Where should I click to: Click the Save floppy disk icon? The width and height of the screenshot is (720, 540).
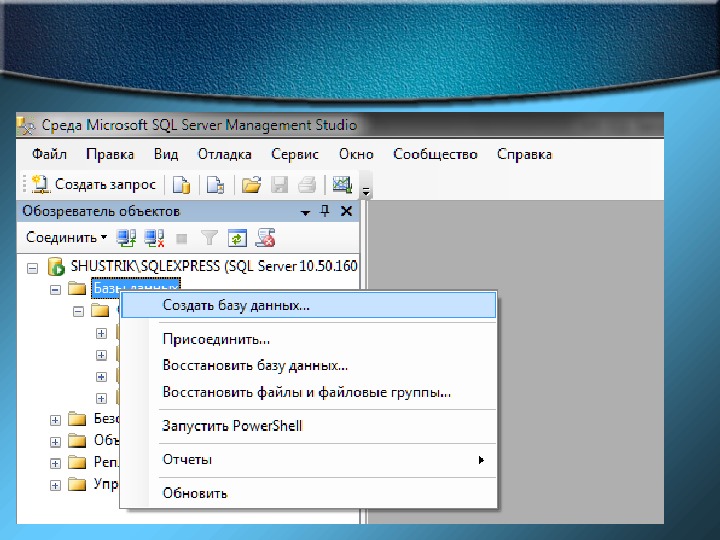pos(280,185)
